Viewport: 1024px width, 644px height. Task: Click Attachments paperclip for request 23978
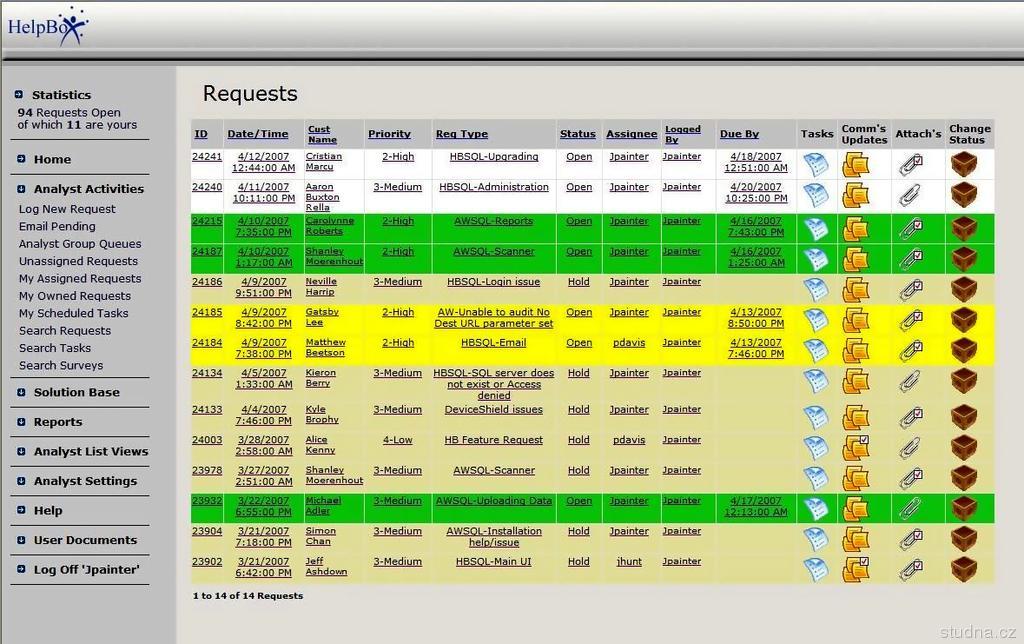click(910, 479)
